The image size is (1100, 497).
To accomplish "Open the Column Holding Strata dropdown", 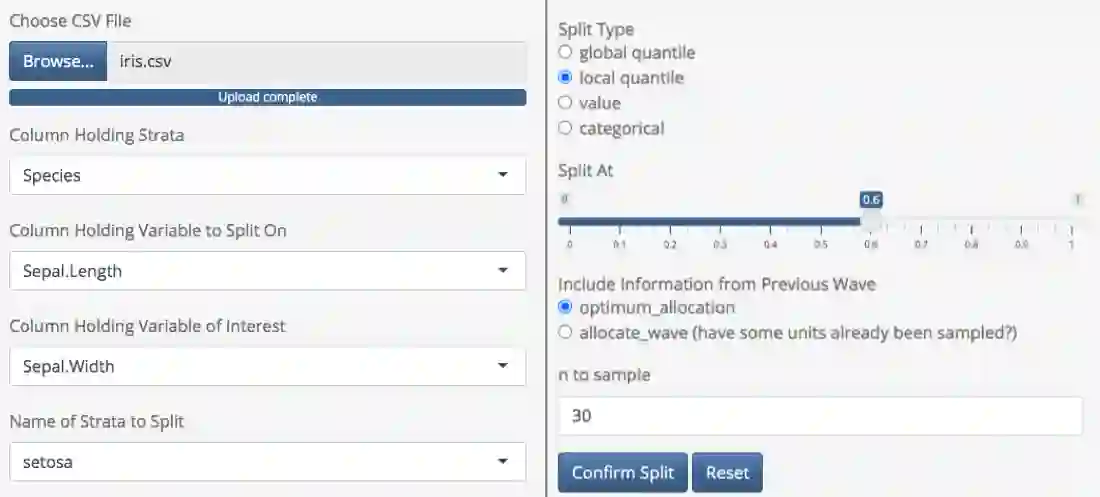I will pyautogui.click(x=267, y=175).
